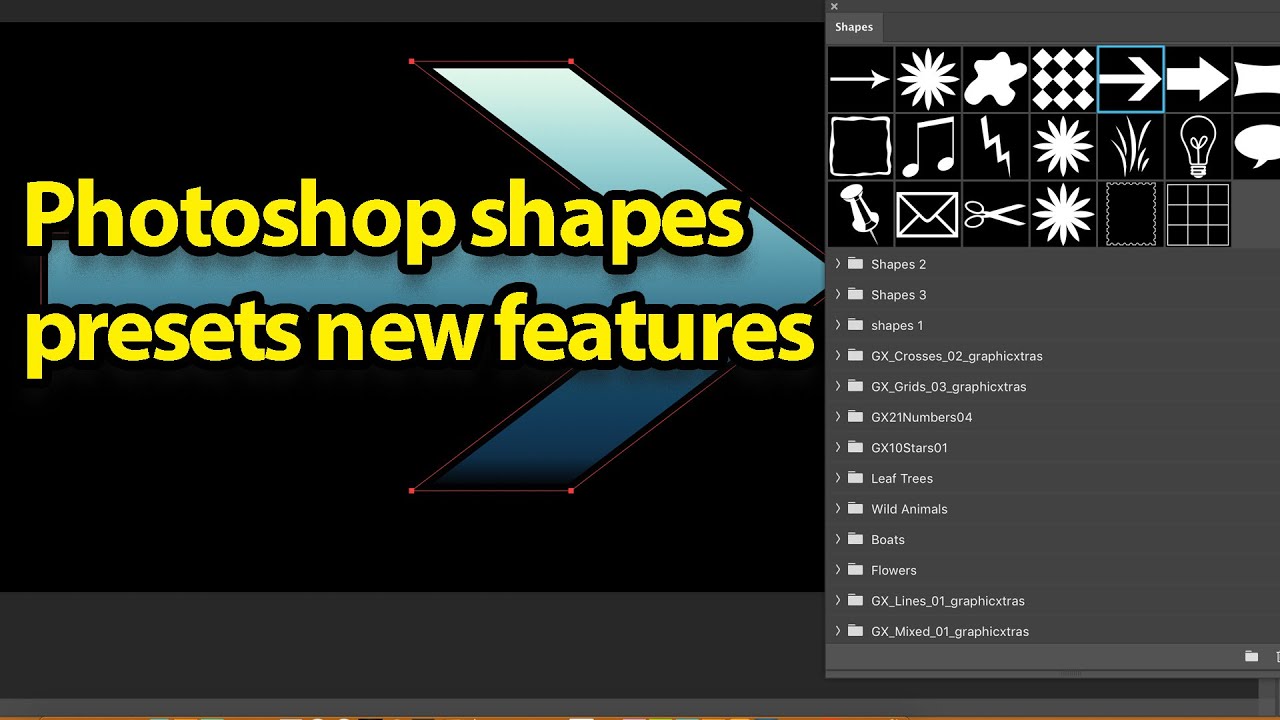Pick the music note shape
This screenshot has height=720, width=1280.
(x=928, y=146)
